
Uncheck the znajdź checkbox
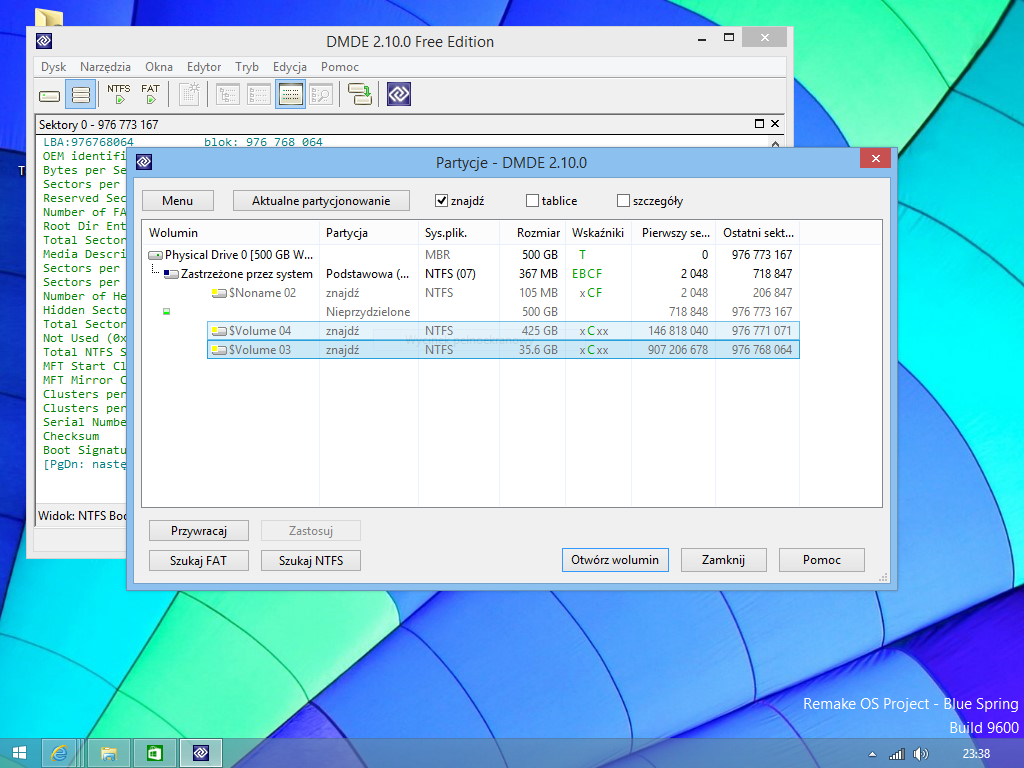(x=441, y=200)
